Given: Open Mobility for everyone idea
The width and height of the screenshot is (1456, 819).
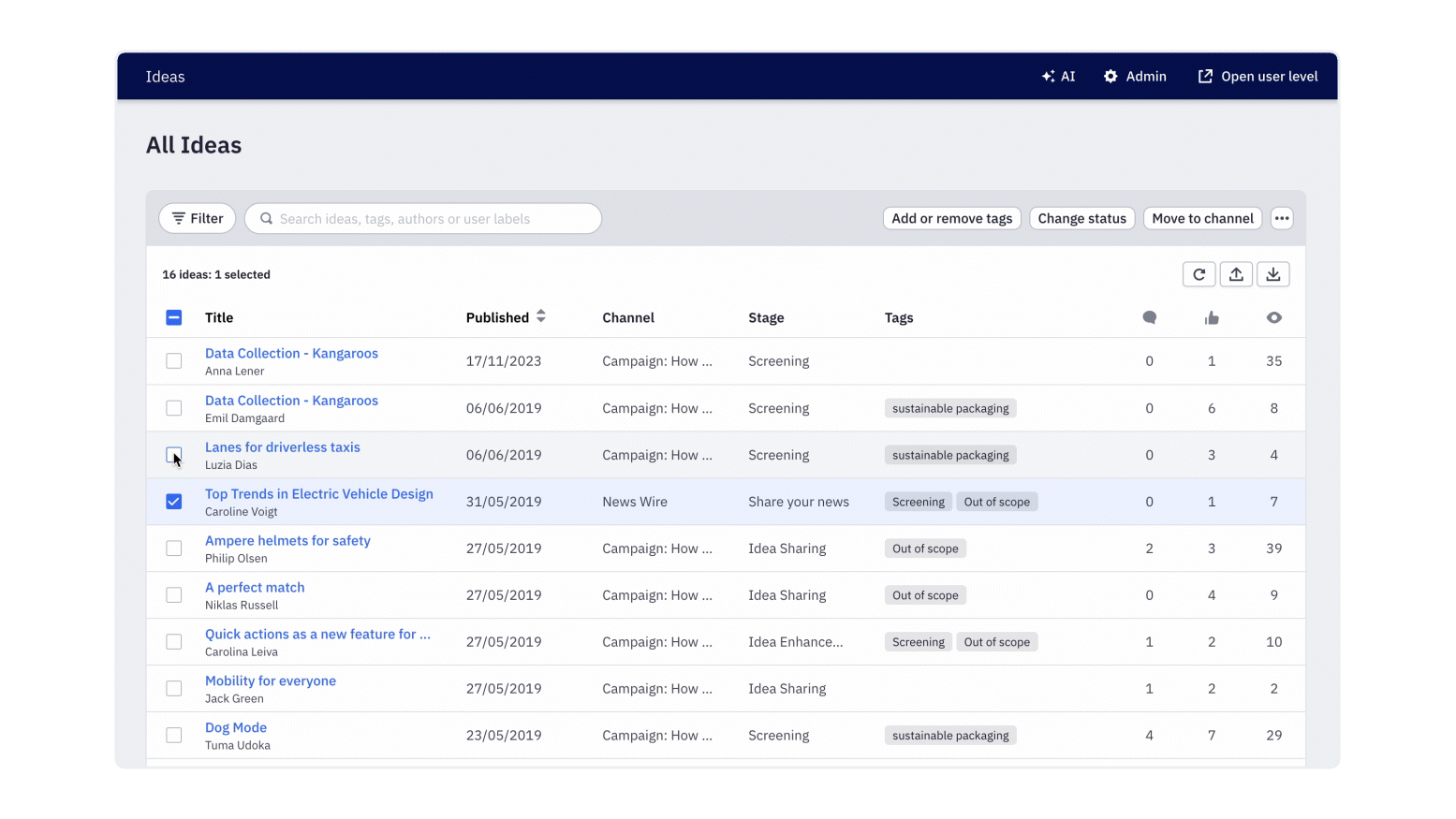Looking at the screenshot, I should [x=271, y=680].
